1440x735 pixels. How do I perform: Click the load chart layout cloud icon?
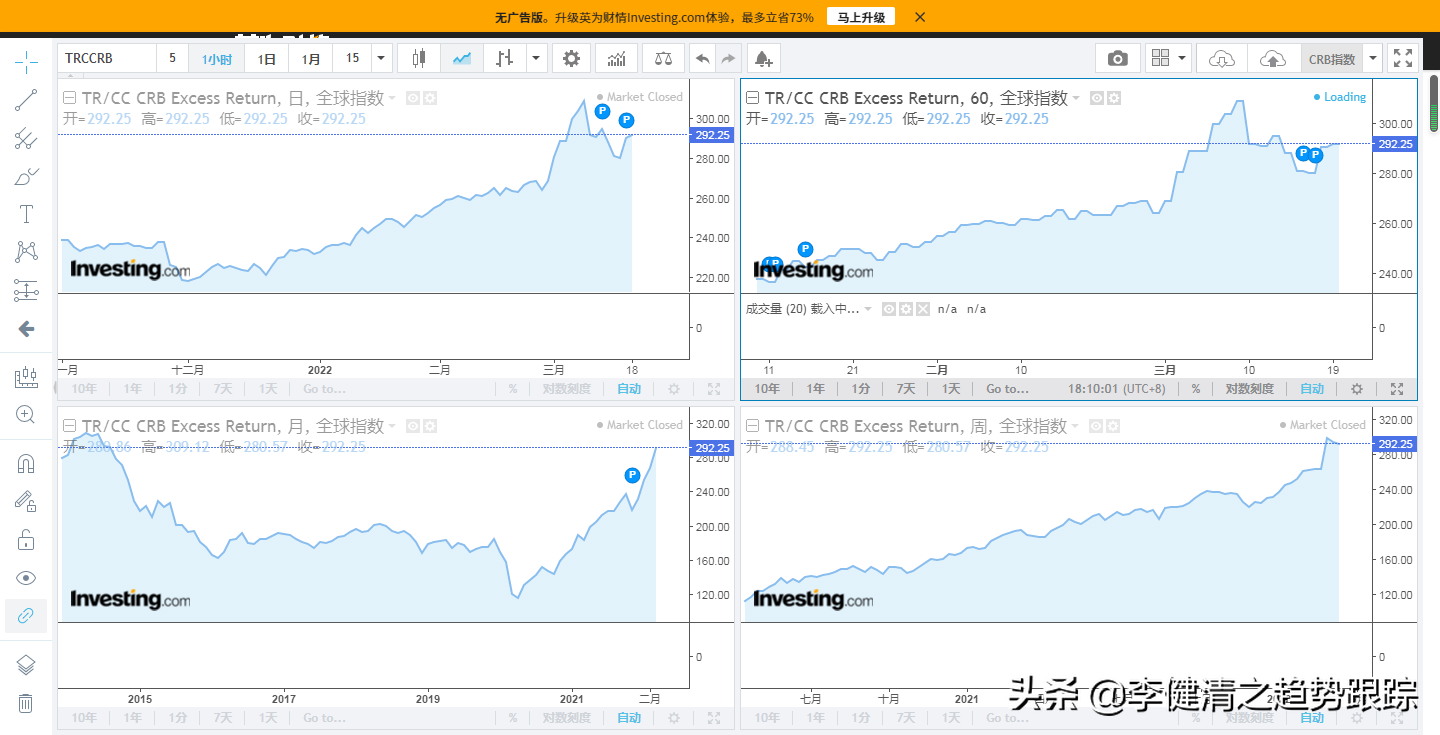1222,58
